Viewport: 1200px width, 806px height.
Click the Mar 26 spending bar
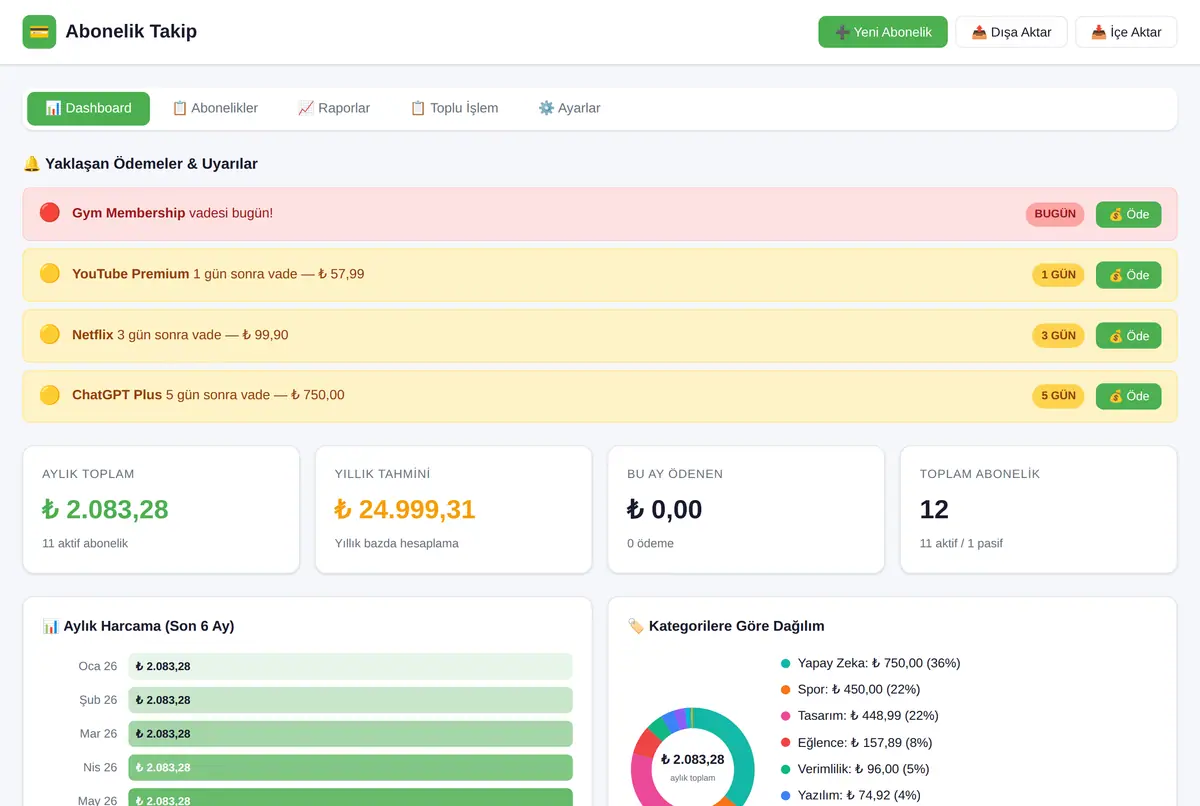tap(350, 734)
